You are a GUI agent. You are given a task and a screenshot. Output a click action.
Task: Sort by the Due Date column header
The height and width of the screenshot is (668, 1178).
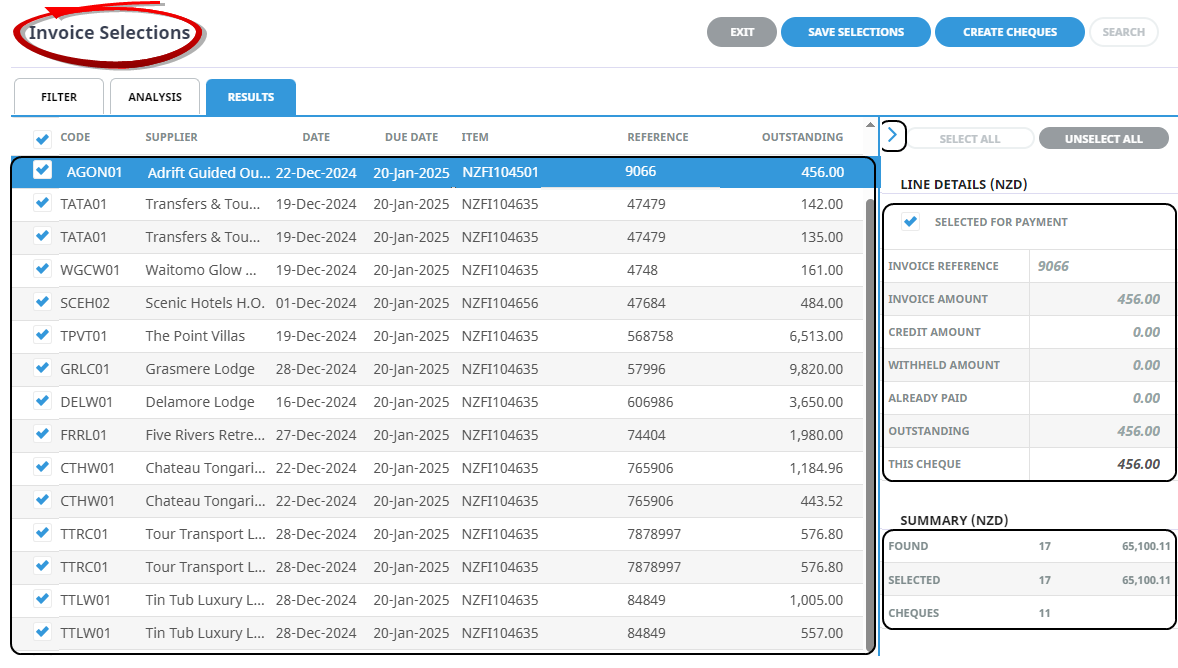pyautogui.click(x=411, y=137)
